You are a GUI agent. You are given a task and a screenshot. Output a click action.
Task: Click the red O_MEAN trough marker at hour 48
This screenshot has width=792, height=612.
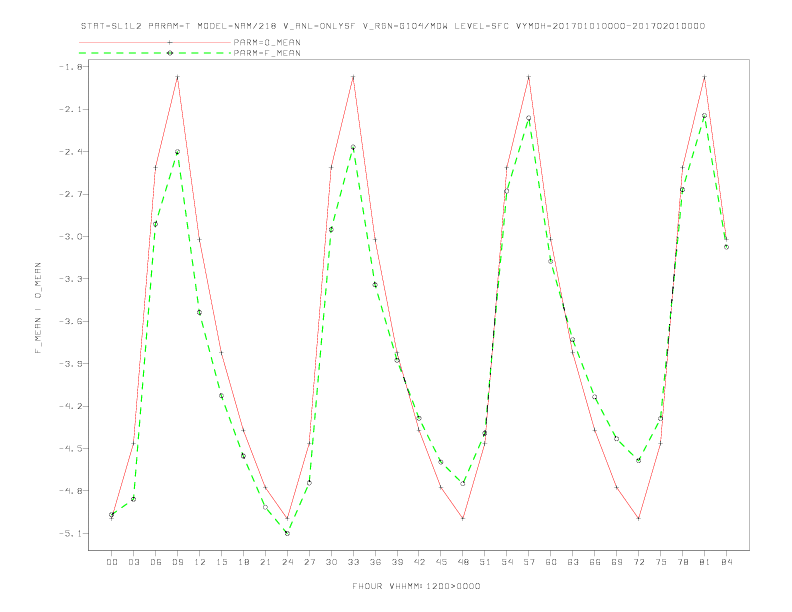pyautogui.click(x=463, y=519)
